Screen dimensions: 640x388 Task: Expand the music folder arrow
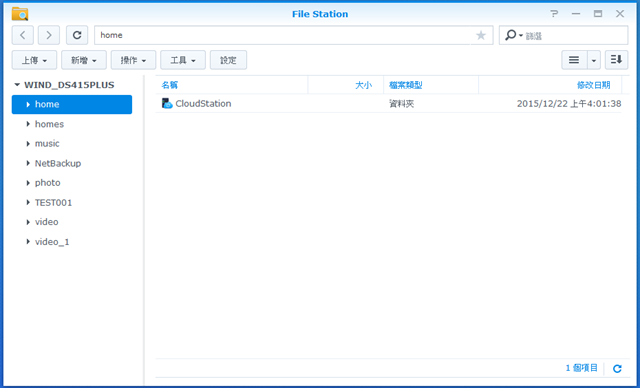28,144
